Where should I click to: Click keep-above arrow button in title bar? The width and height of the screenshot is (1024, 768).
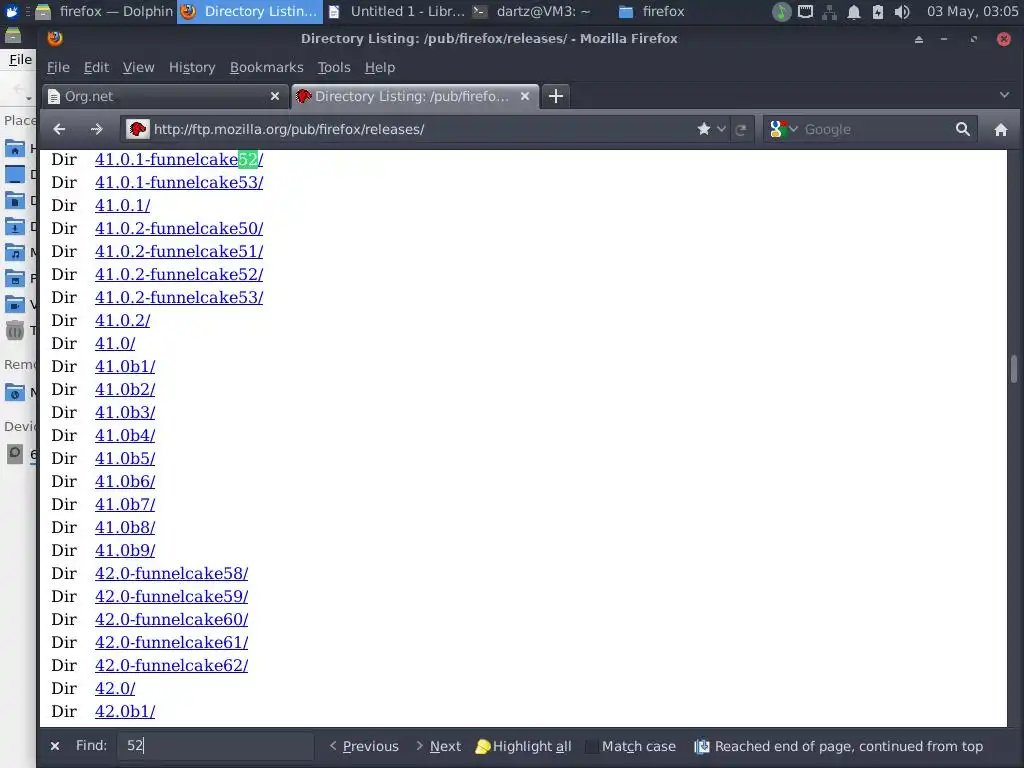click(919, 39)
